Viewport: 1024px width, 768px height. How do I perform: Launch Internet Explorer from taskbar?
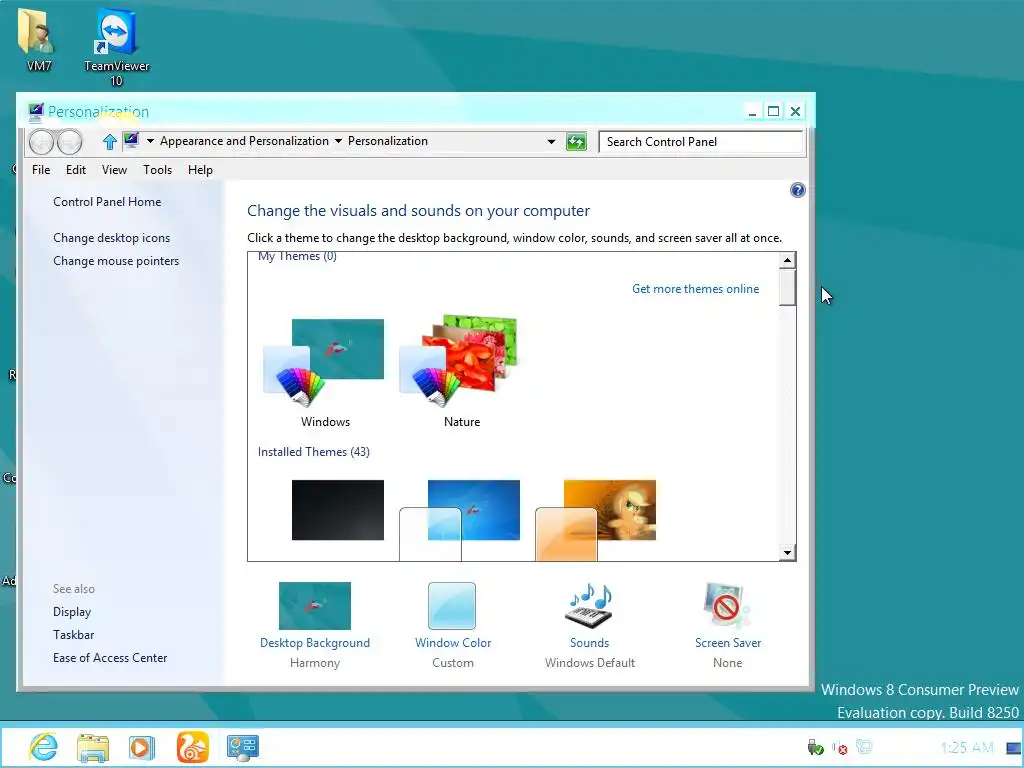(44, 746)
